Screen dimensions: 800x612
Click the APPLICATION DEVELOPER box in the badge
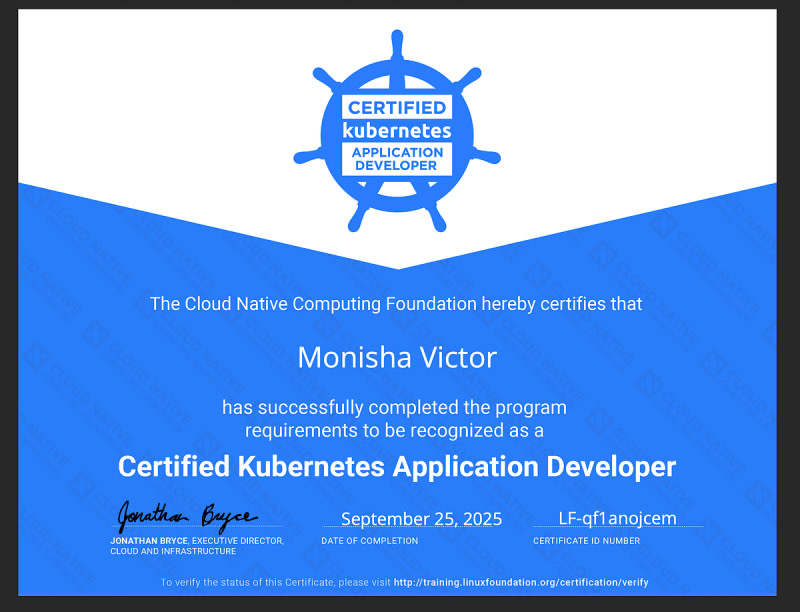point(397,159)
